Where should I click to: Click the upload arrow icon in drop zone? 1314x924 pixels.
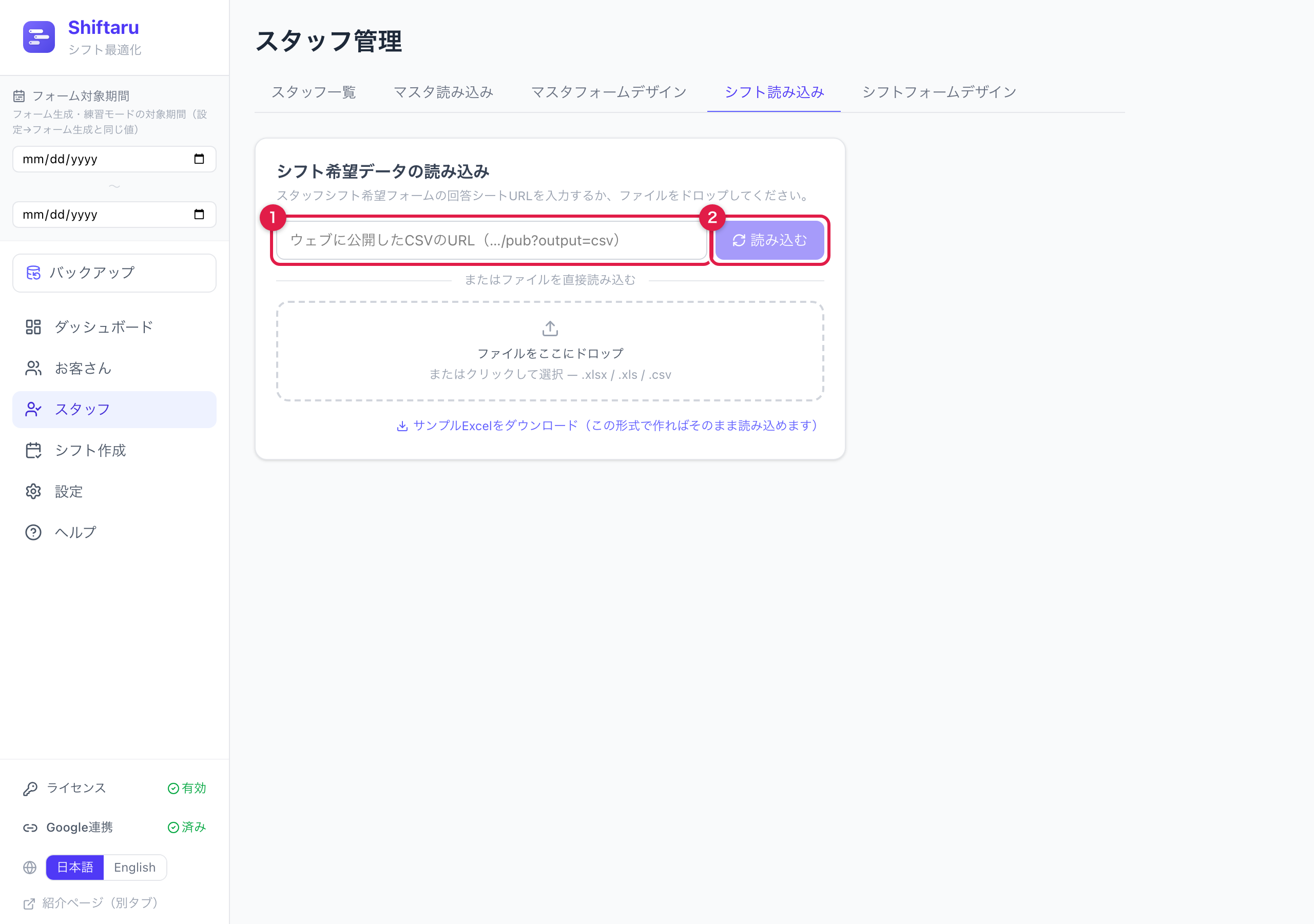pyautogui.click(x=550, y=329)
